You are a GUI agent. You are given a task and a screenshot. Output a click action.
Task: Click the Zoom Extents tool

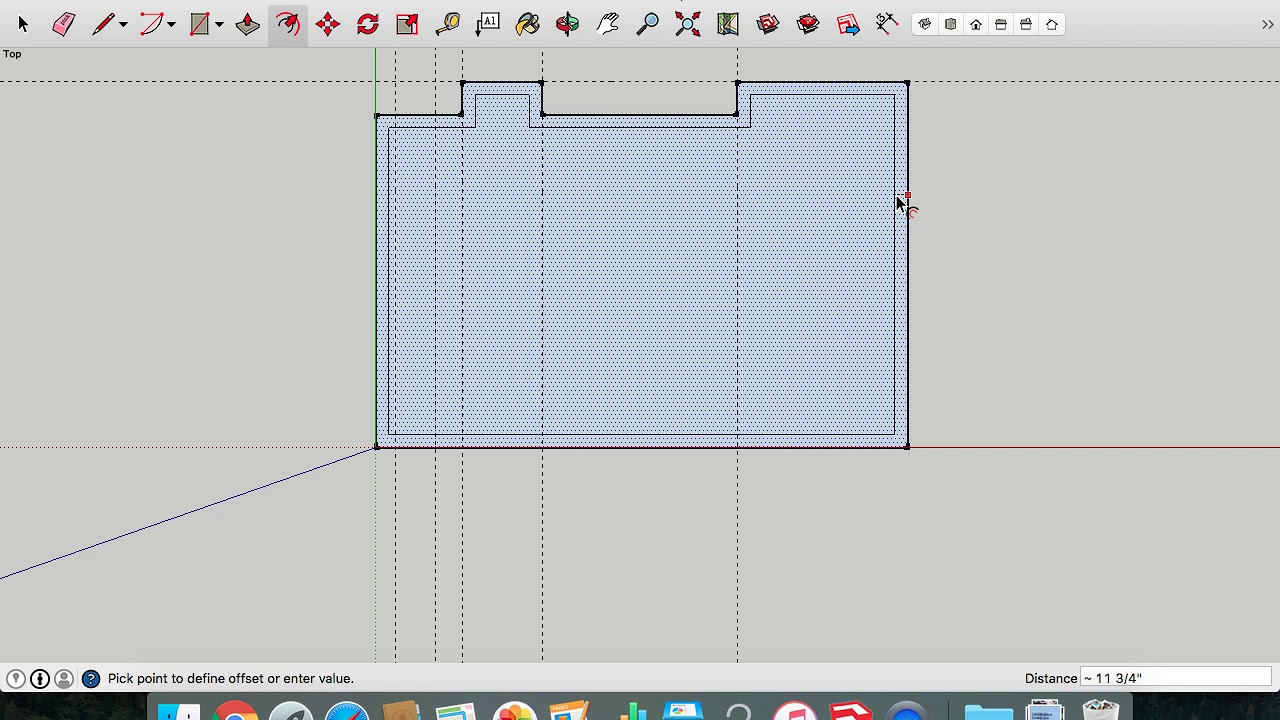[x=687, y=24]
